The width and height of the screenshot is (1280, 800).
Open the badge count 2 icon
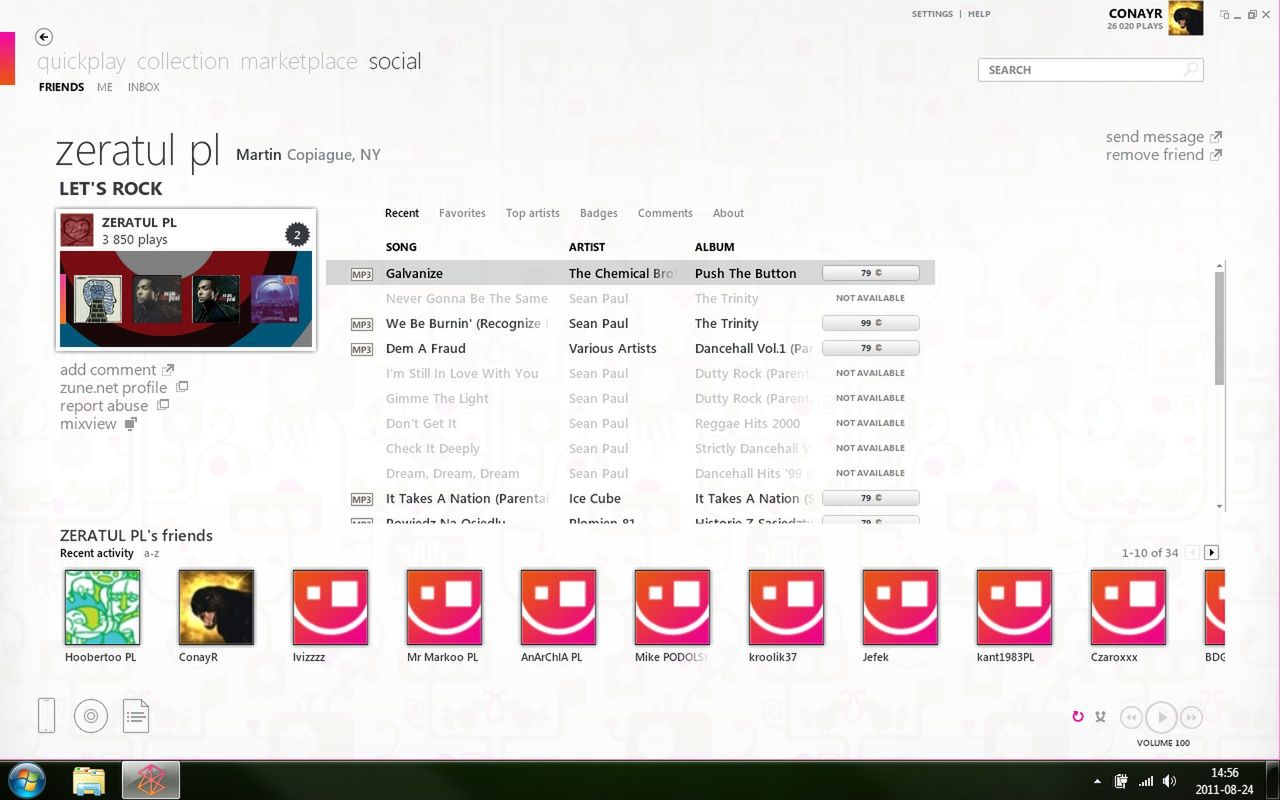297,235
